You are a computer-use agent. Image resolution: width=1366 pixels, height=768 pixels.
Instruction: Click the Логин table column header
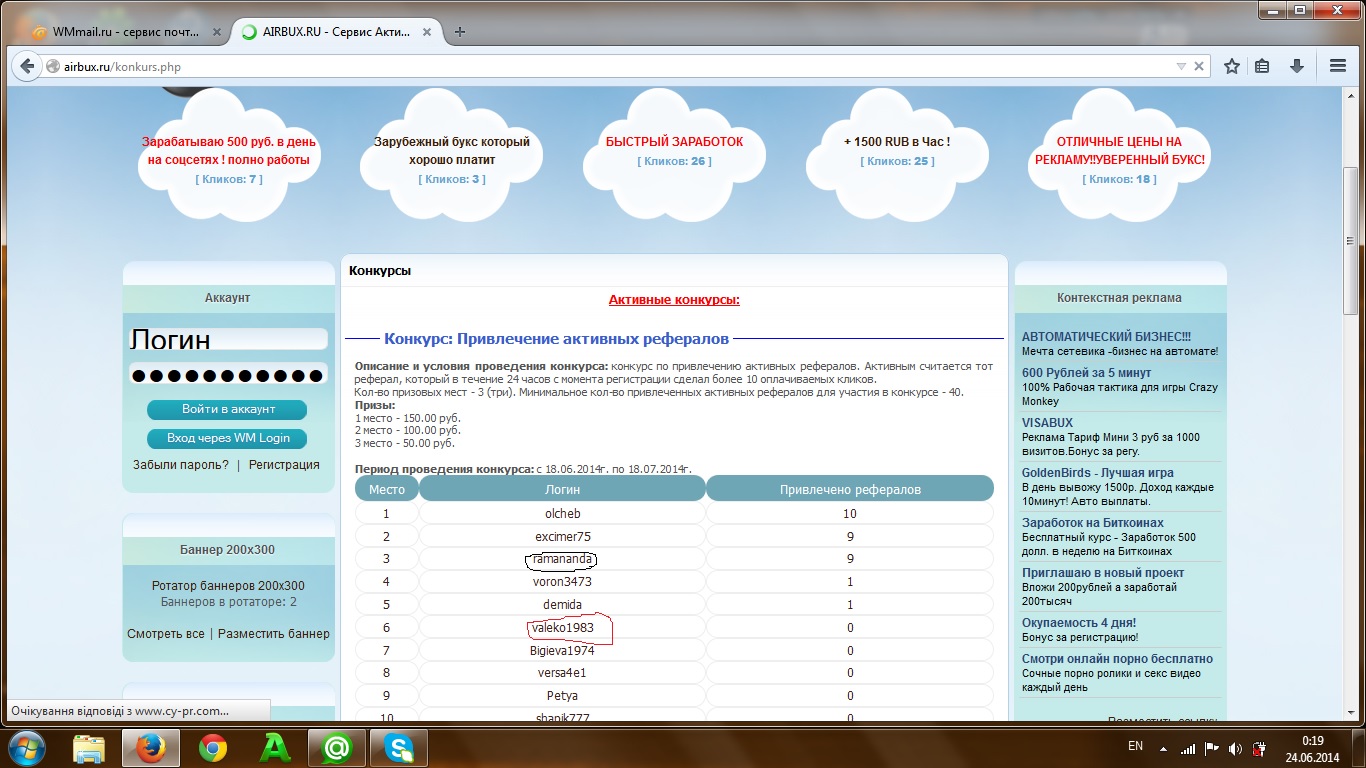point(562,489)
